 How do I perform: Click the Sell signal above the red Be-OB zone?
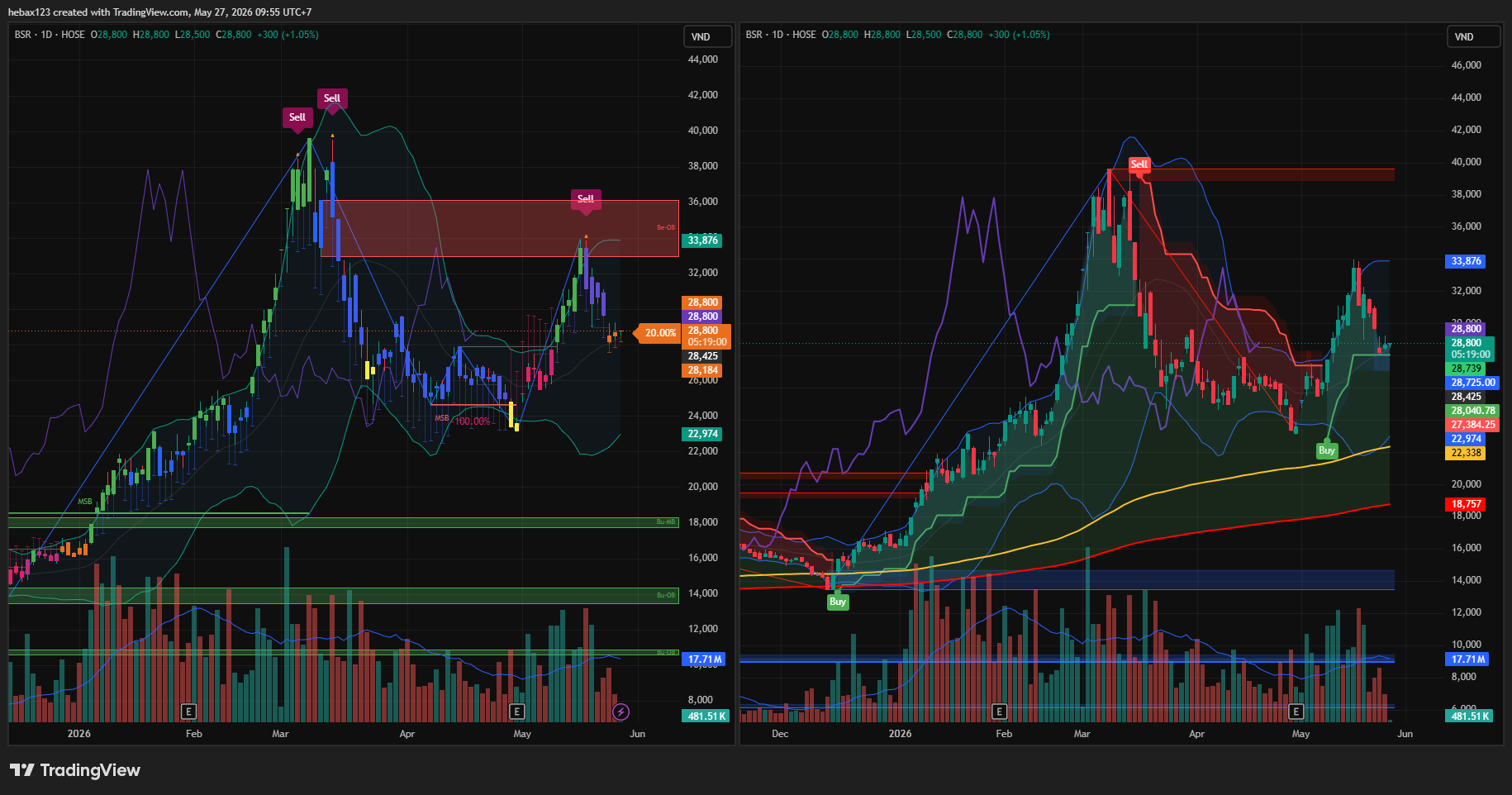(585, 199)
